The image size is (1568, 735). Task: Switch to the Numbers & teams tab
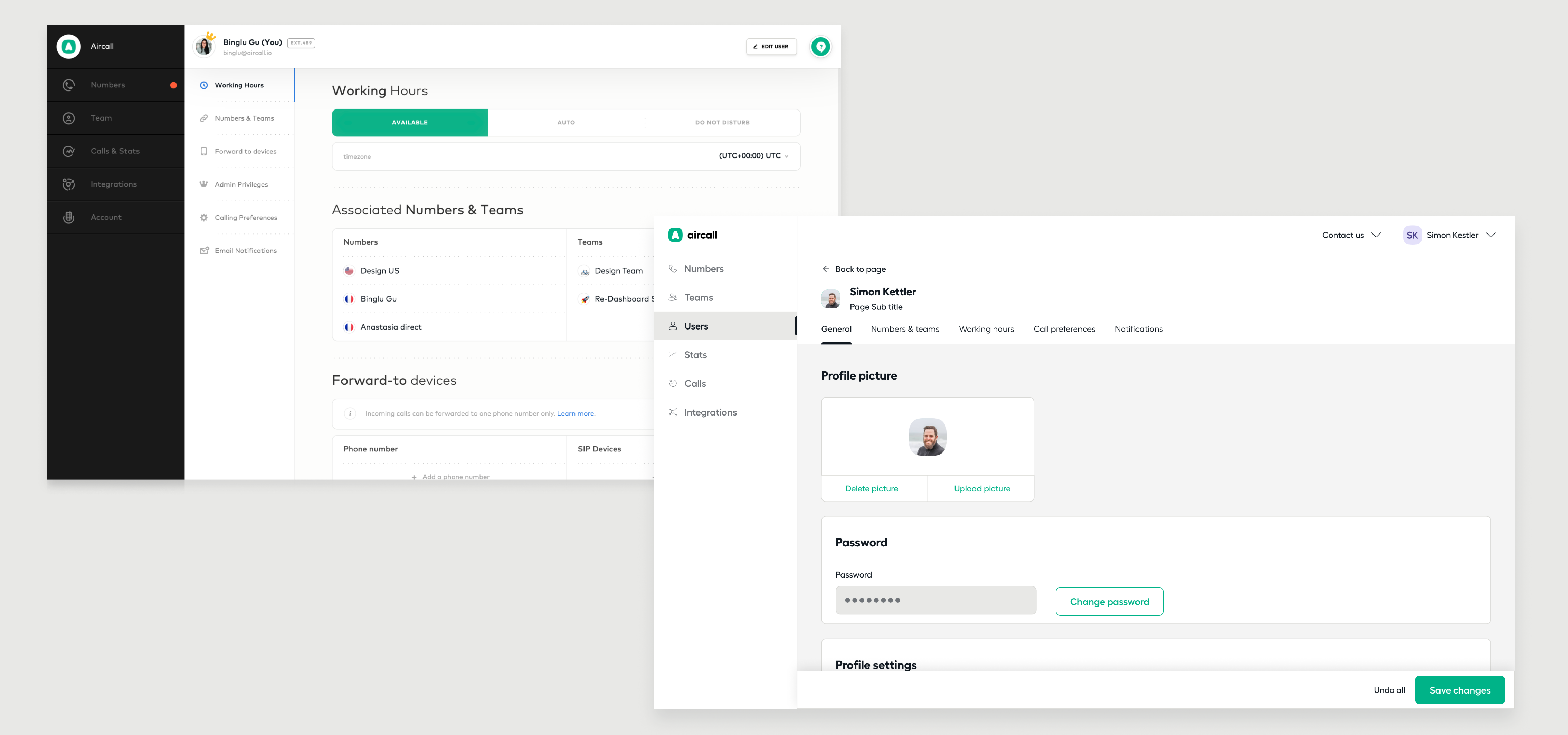coord(905,328)
